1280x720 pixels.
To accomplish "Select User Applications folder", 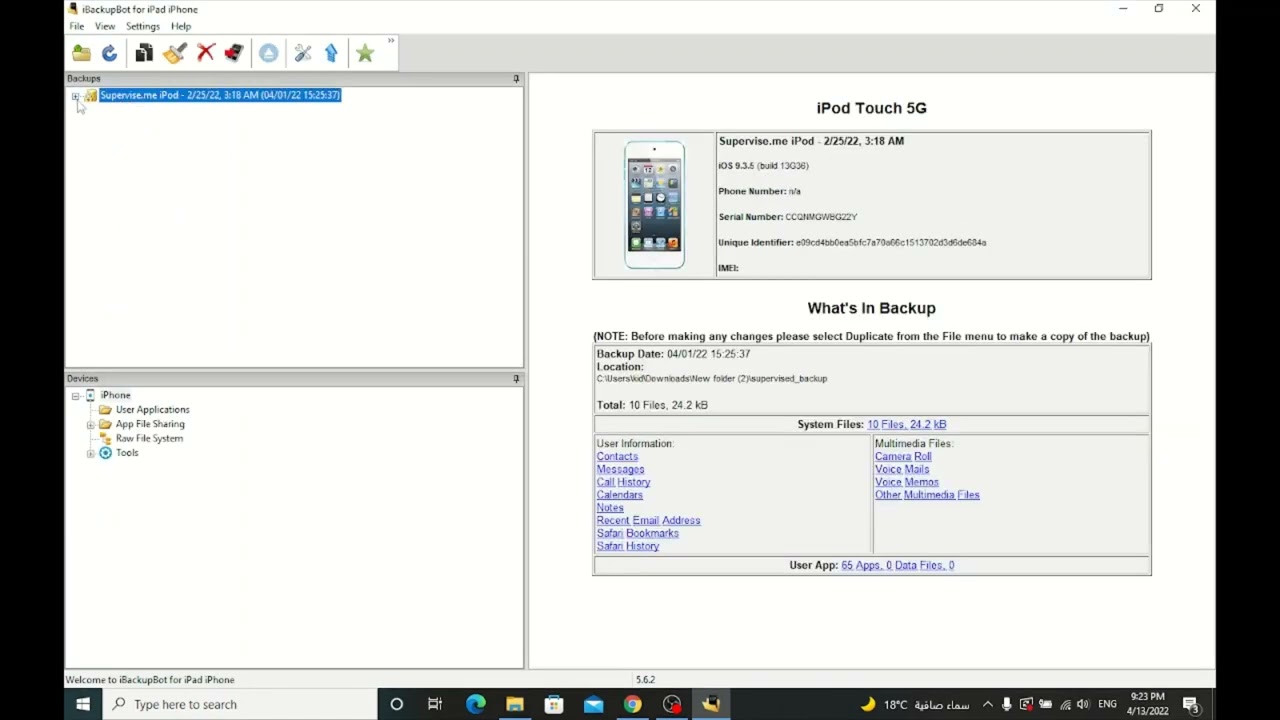I will click(152, 409).
